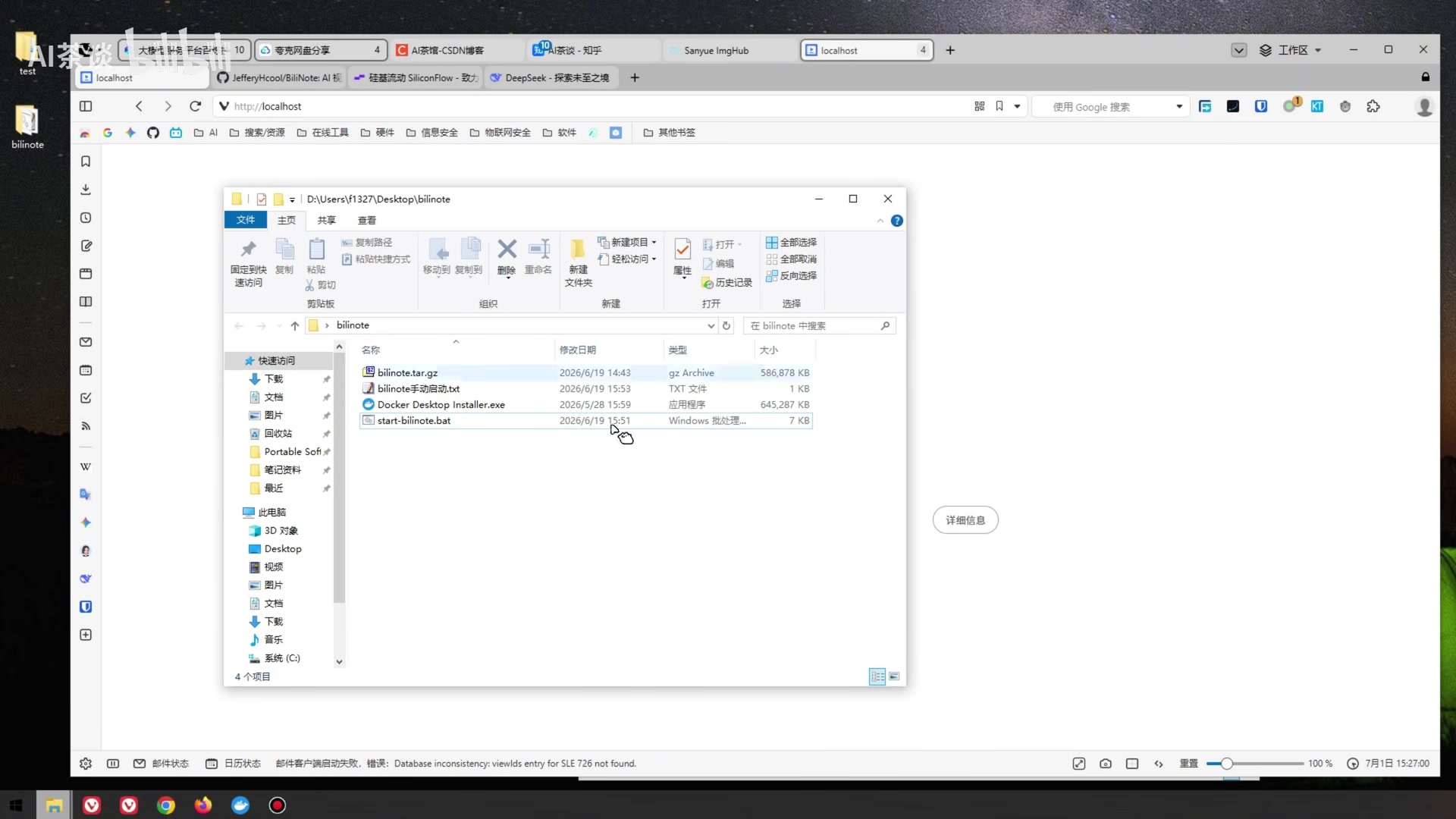Toggle the browser side panel button
This screenshot has width=1456, height=819.
click(86, 106)
